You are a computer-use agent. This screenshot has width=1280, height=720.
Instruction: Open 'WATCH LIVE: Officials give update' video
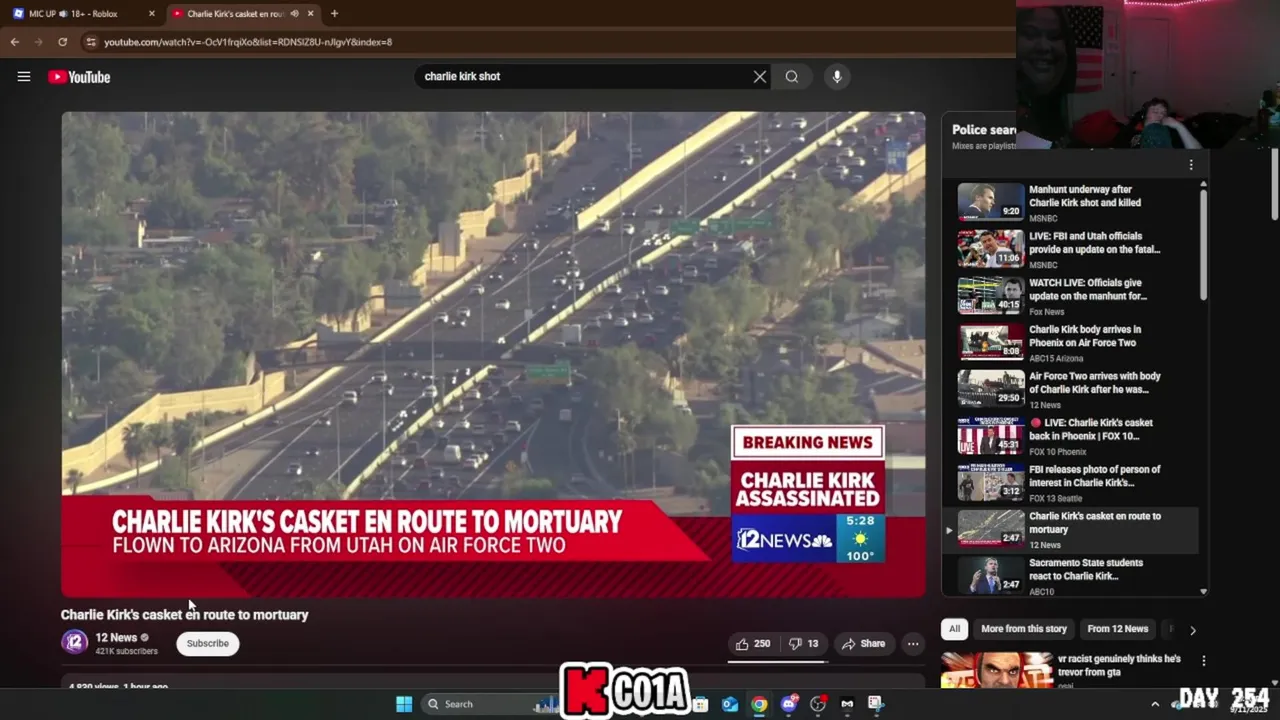click(1077, 295)
